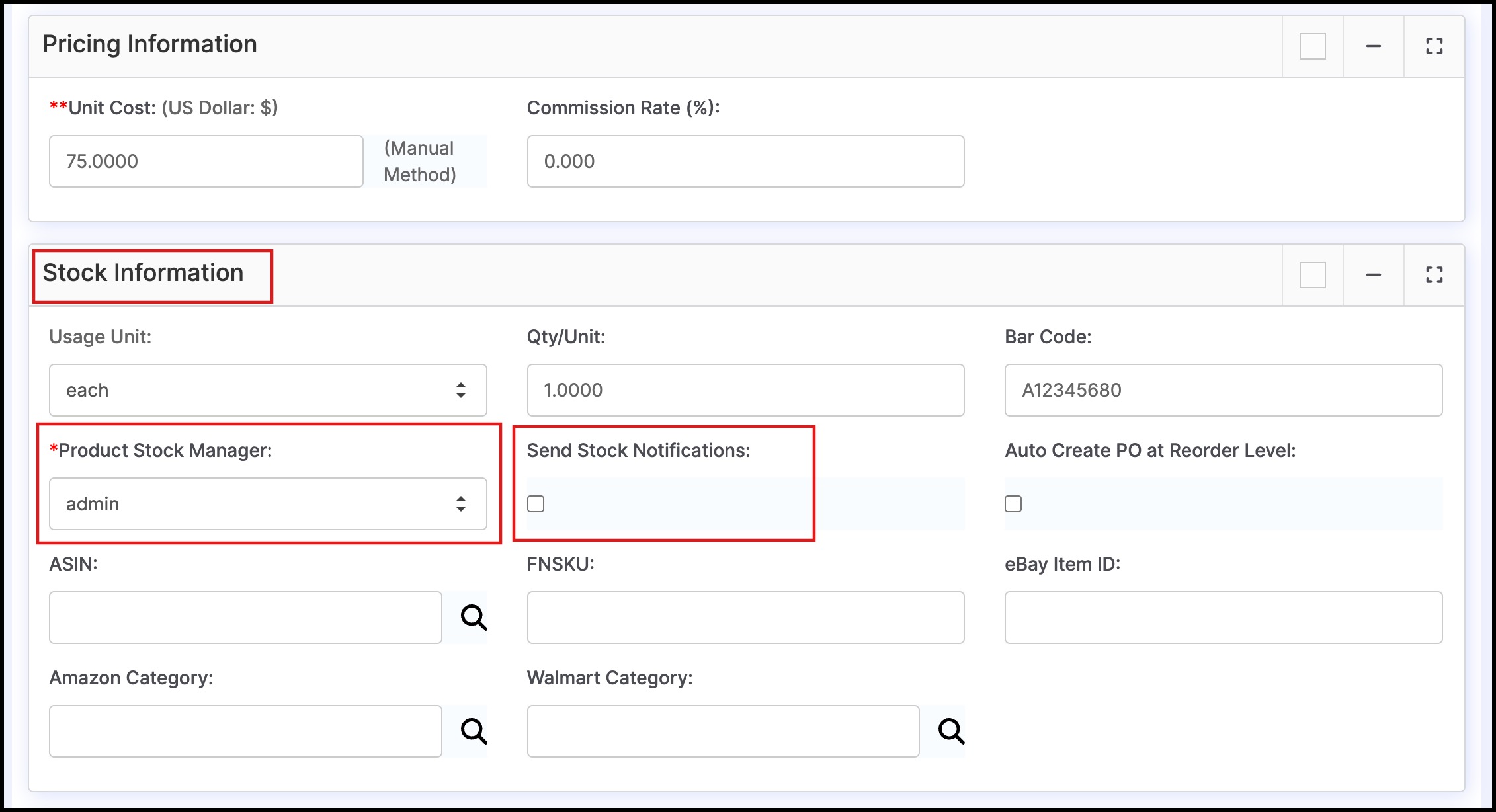1496x812 pixels.
Task: Click into the Unit Cost field
Action: (206, 161)
